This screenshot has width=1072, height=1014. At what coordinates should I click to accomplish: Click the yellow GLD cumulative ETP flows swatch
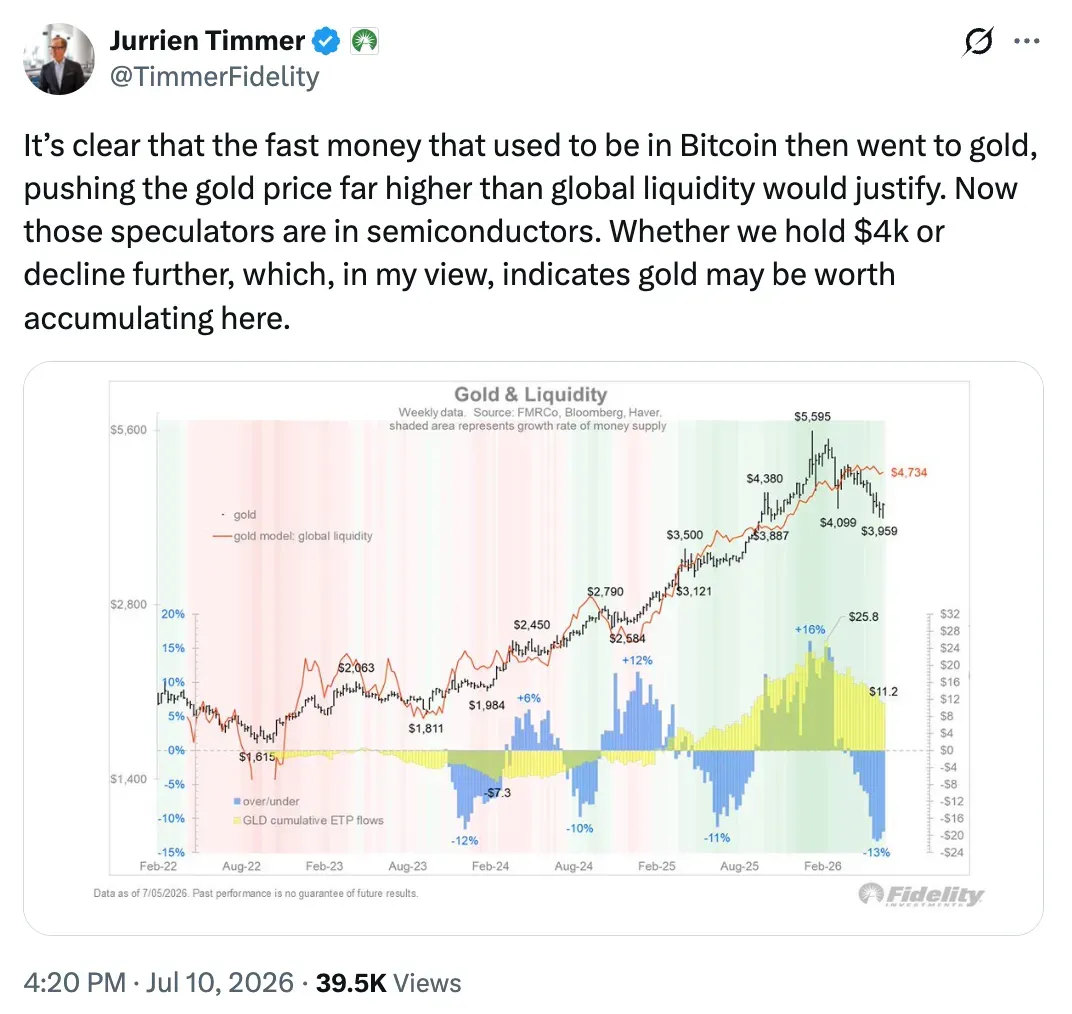[237, 820]
